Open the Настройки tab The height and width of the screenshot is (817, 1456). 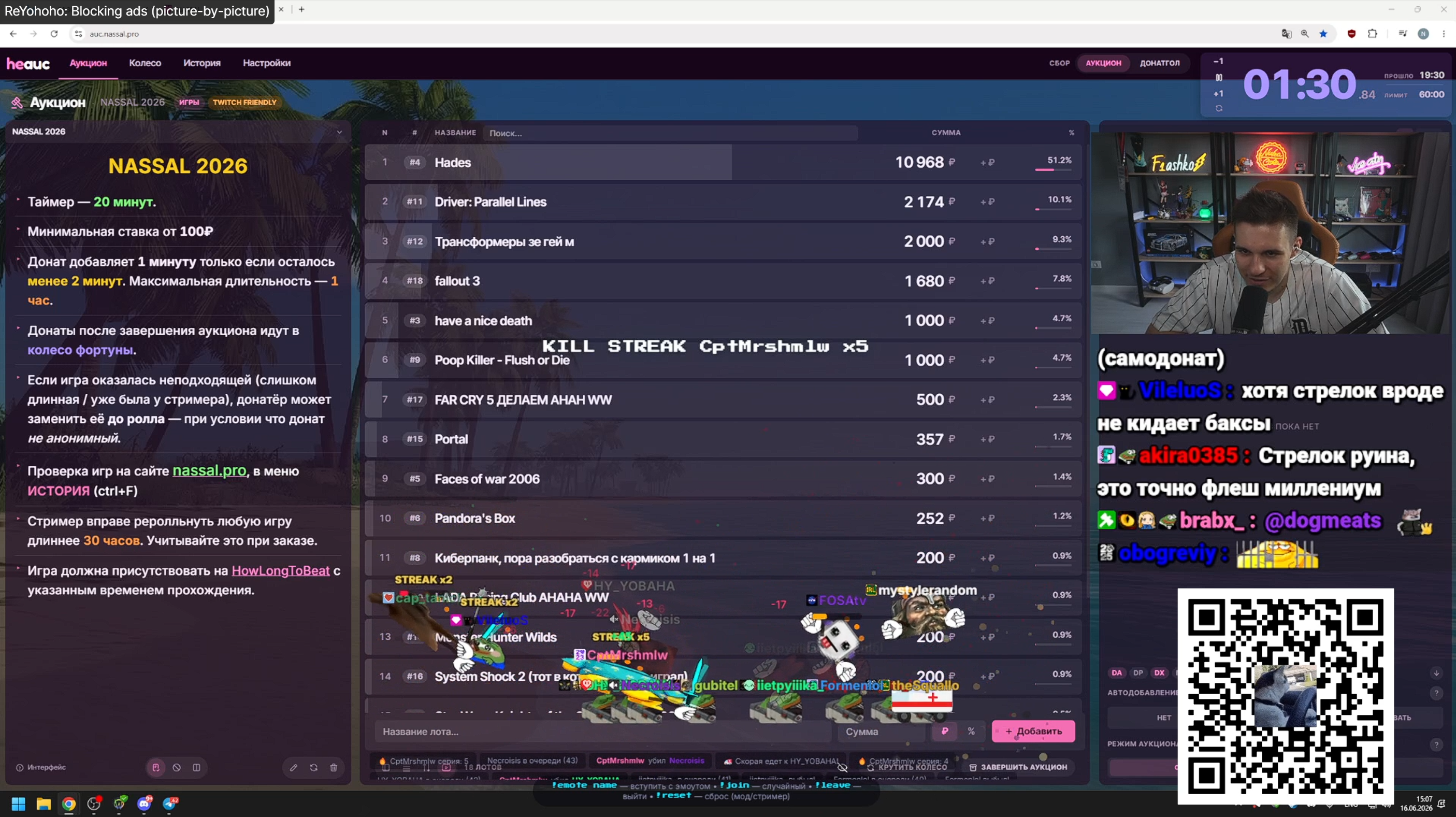tap(267, 63)
